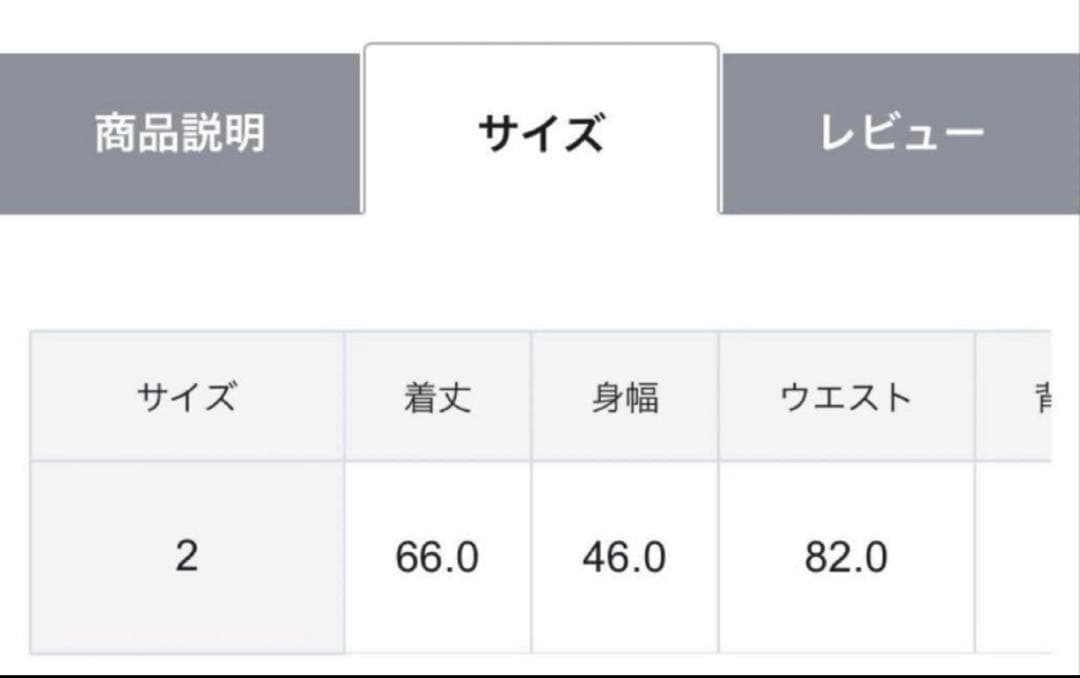Click the ウエスト column header

click(848, 395)
